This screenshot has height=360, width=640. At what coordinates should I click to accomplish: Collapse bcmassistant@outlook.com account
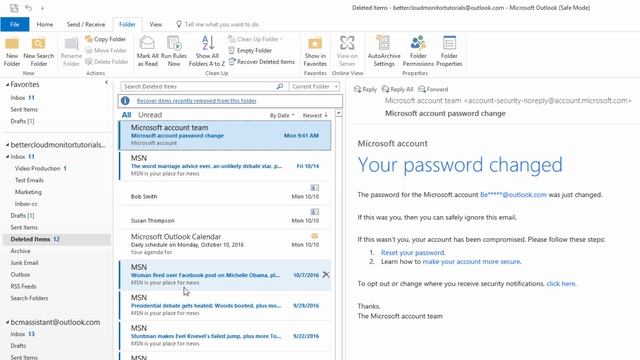[x=7, y=322]
